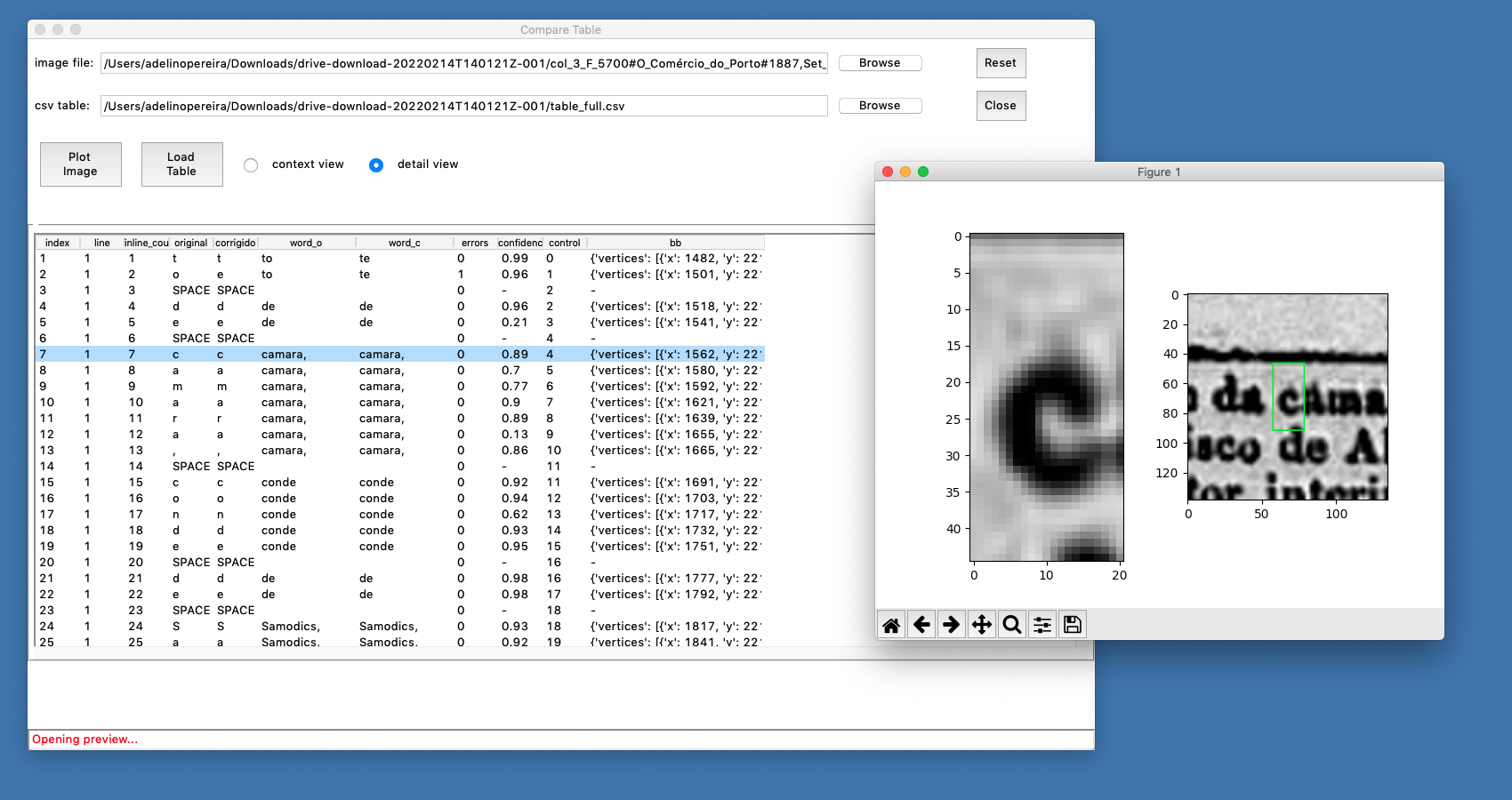The image size is (1512, 800).
Task: Click the back arrow in figure toolbar
Action: point(921,625)
